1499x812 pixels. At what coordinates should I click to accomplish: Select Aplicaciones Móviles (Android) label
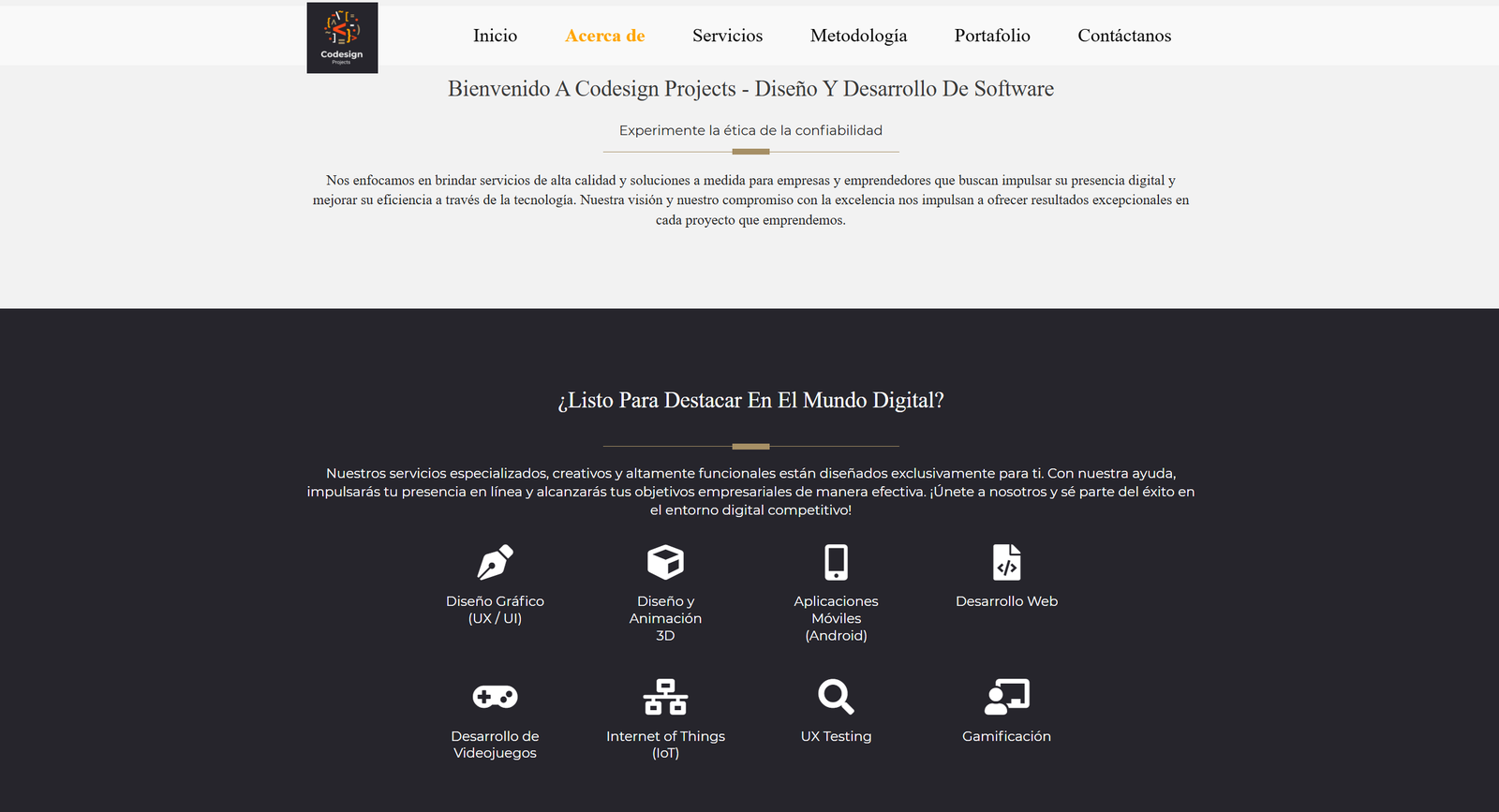(x=837, y=618)
